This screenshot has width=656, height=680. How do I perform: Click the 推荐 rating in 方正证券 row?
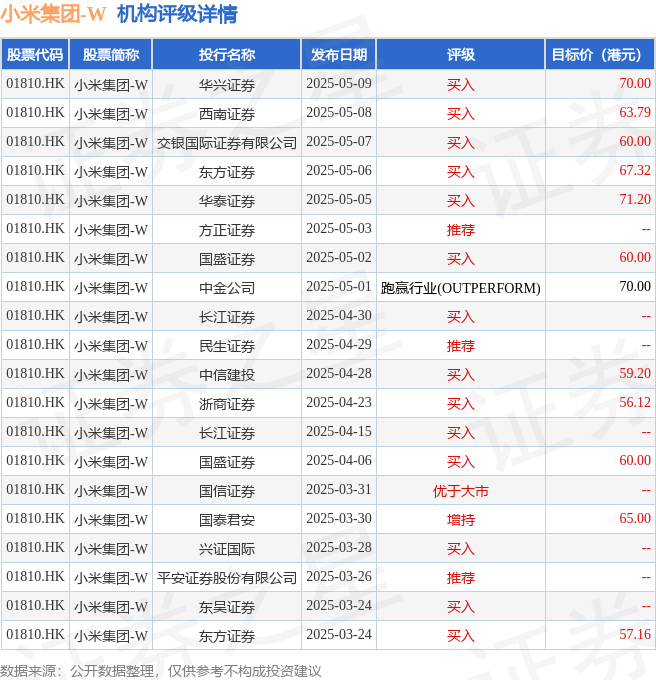(460, 230)
